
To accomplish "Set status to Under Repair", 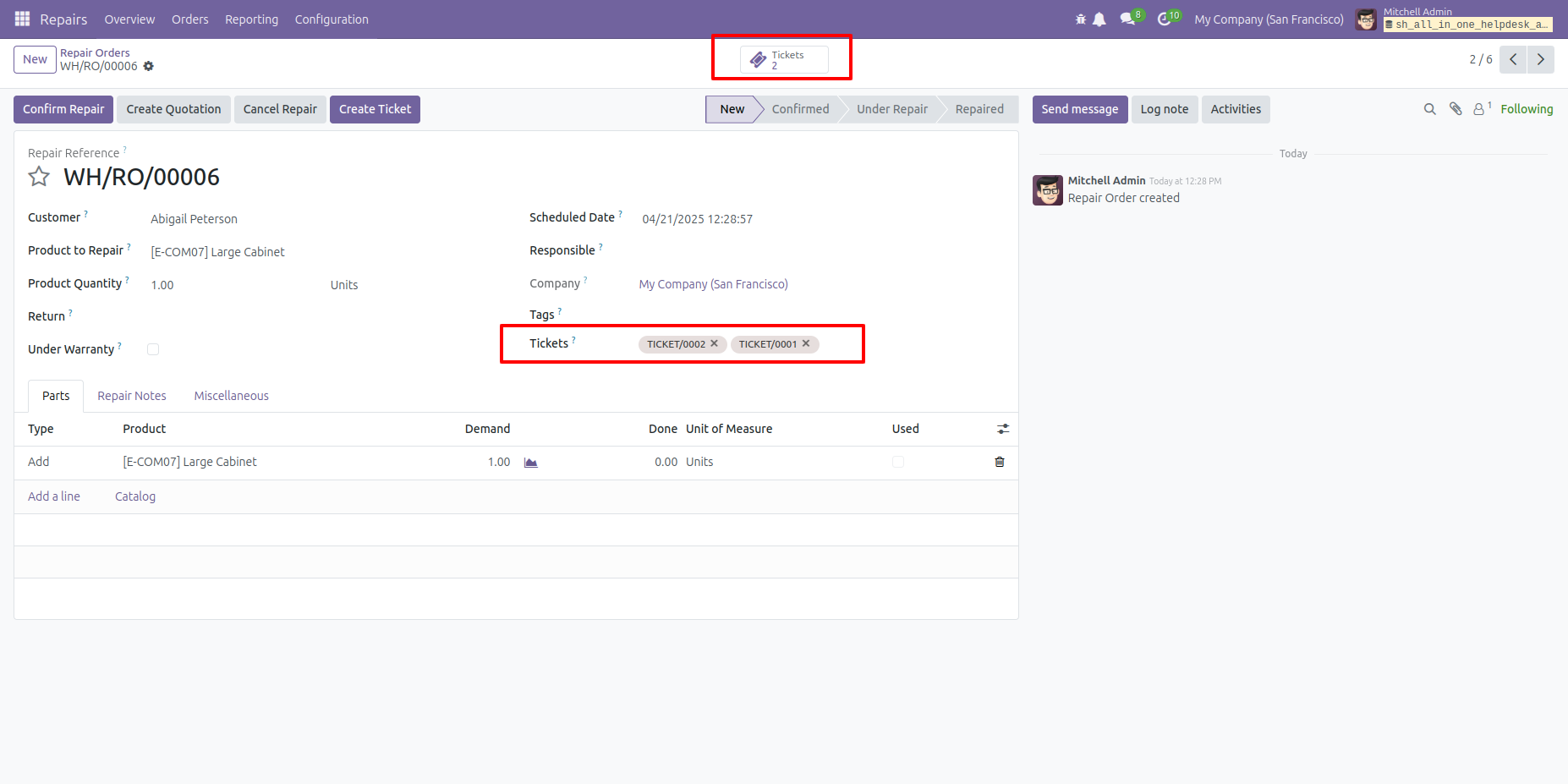I will coord(891,109).
